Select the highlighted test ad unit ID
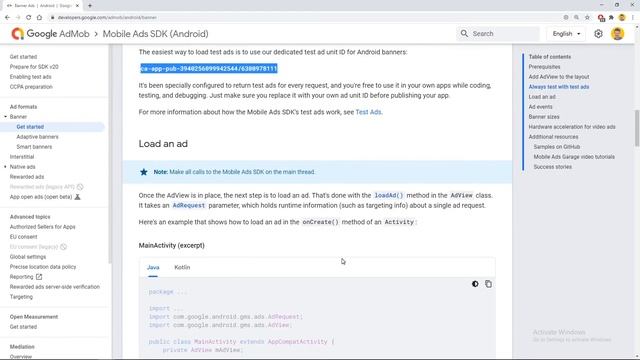 click(209, 69)
